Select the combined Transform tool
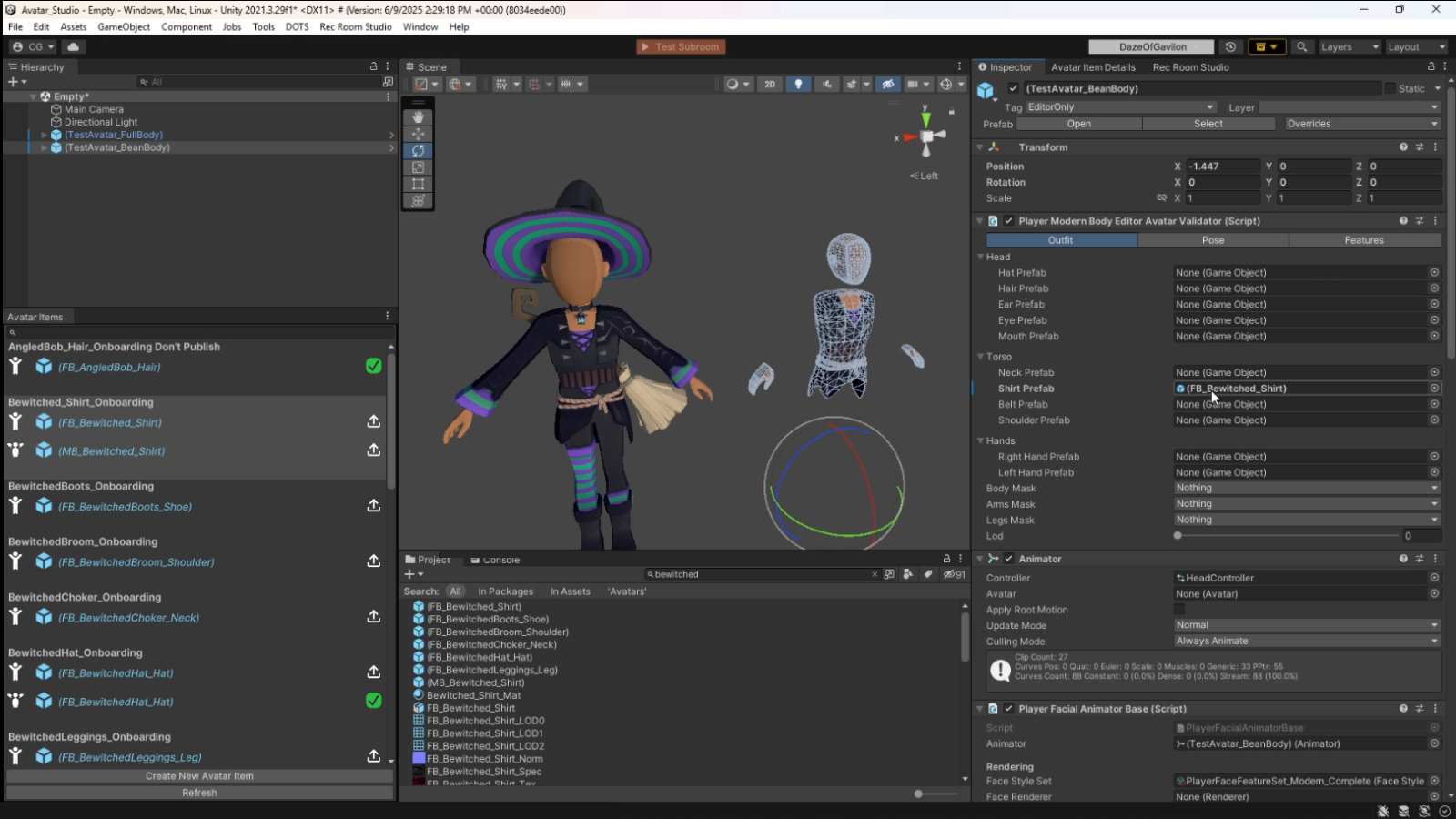Image resolution: width=1456 pixels, height=819 pixels. [x=418, y=201]
